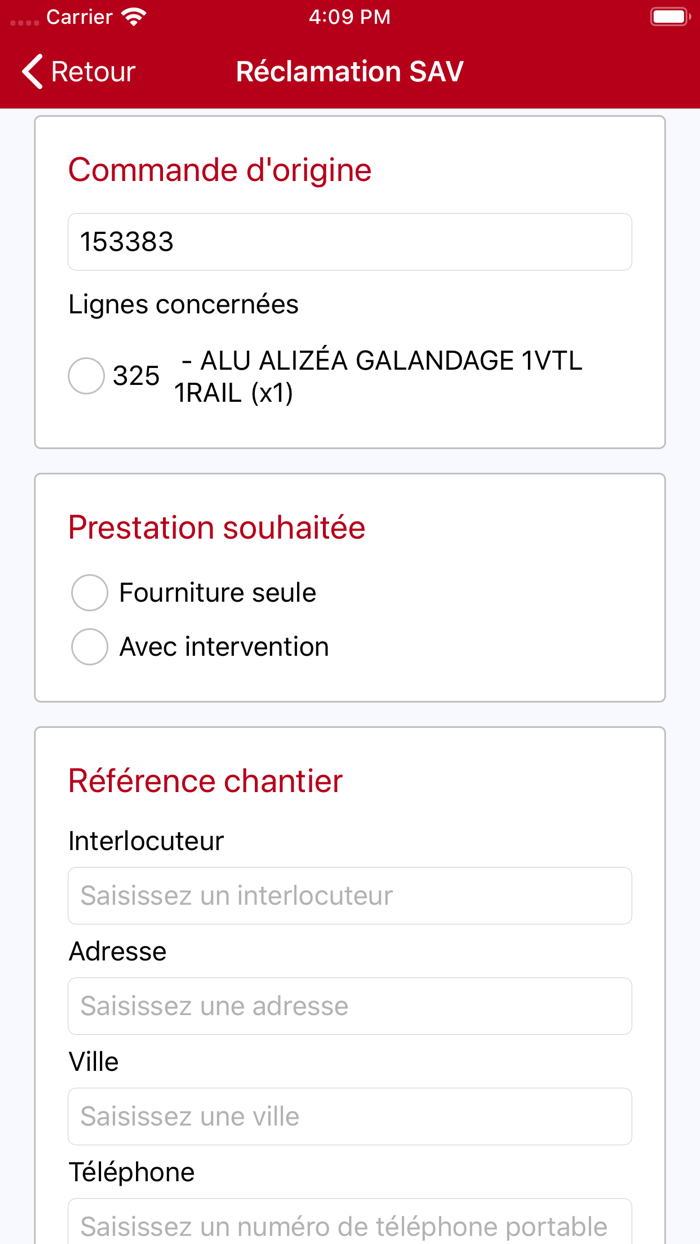Tap the 4:09 PM clock

click(350, 17)
